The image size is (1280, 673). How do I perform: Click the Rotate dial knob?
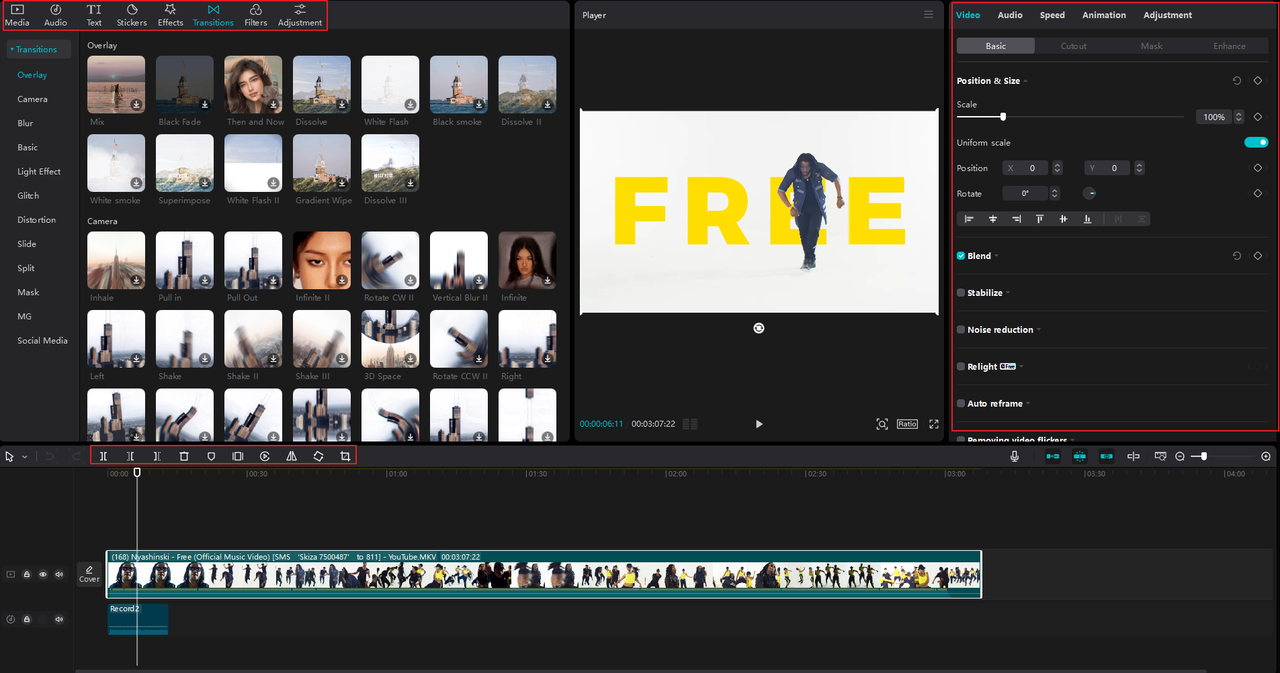tap(1090, 193)
